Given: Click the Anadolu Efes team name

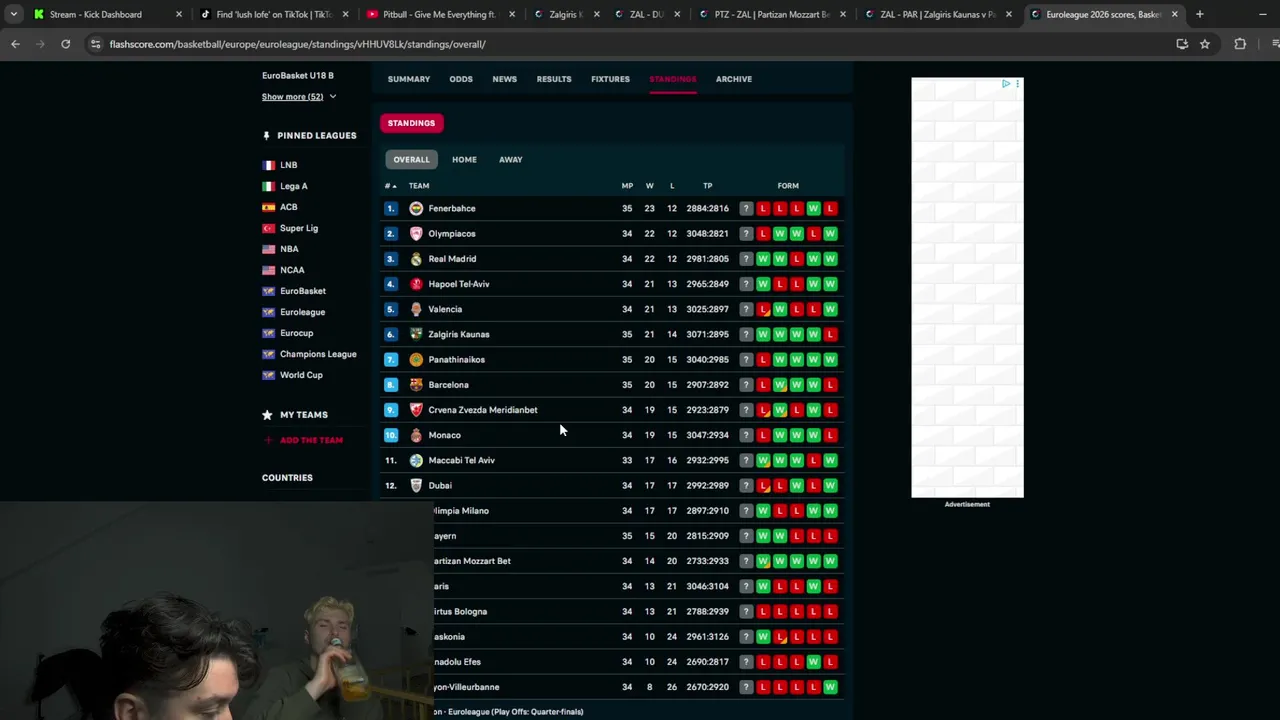Looking at the screenshot, I should pos(457,662).
